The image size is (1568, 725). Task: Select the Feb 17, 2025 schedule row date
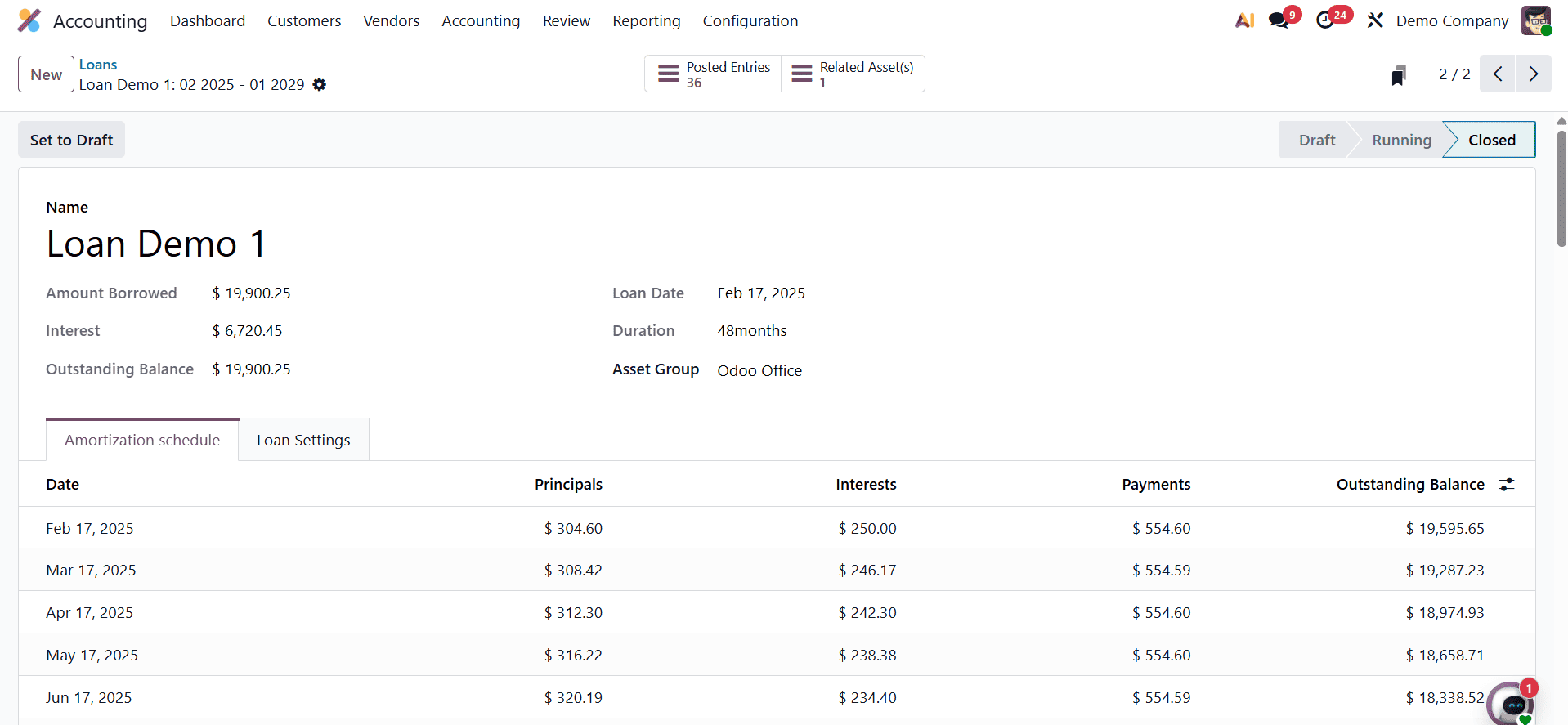[x=90, y=529]
